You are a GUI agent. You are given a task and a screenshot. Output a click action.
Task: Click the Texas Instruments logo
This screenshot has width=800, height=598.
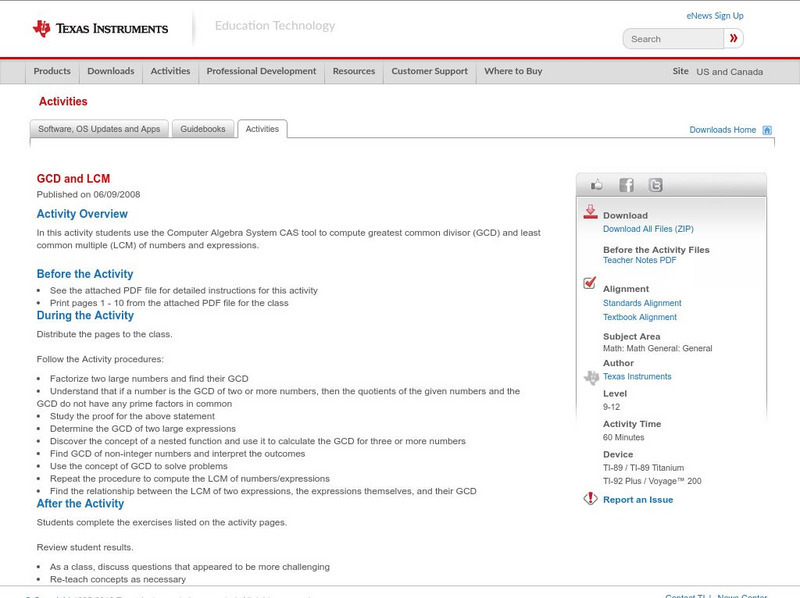(x=100, y=29)
